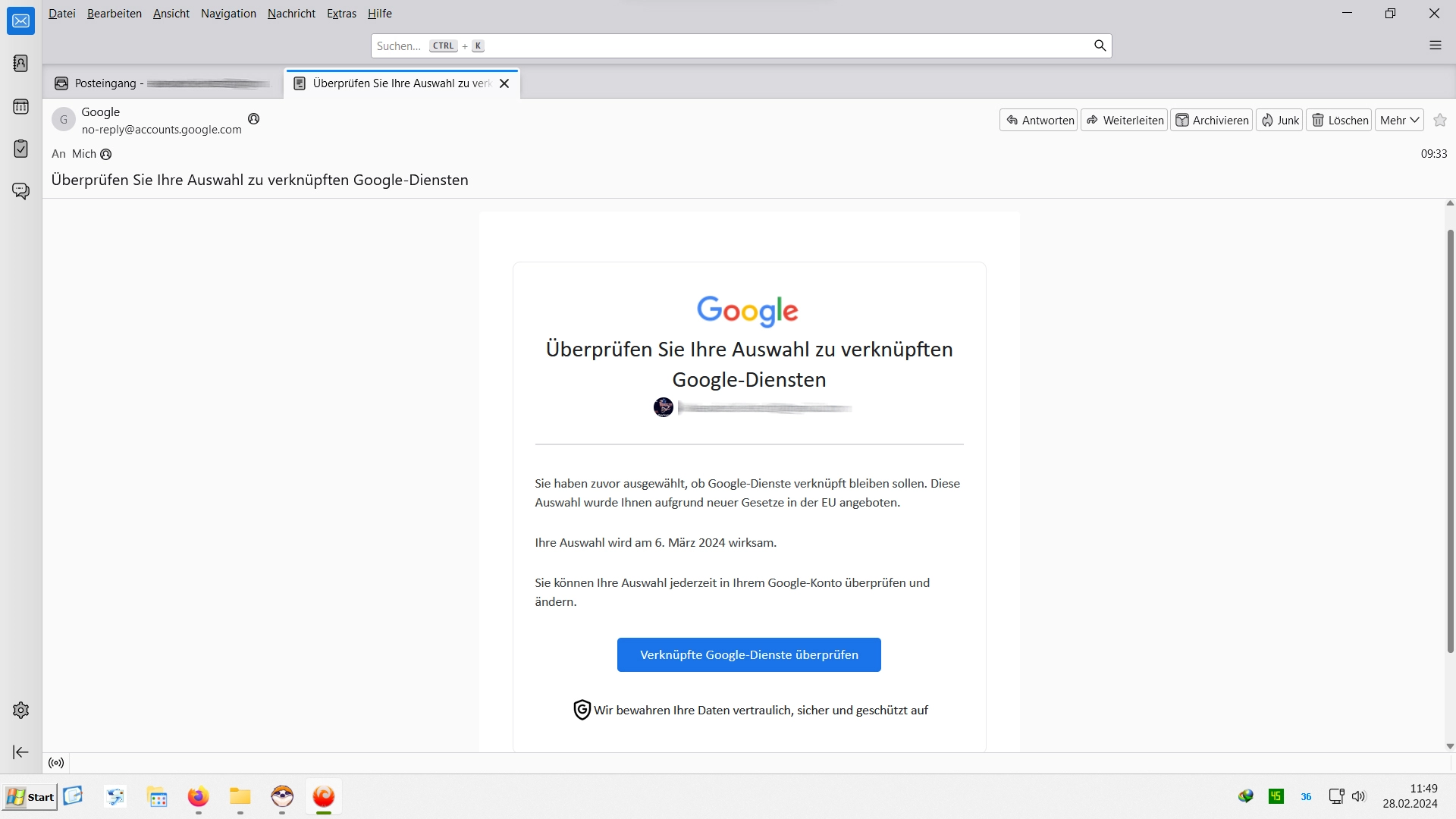
Task: Click the green 45 tray indicator
Action: click(1276, 796)
